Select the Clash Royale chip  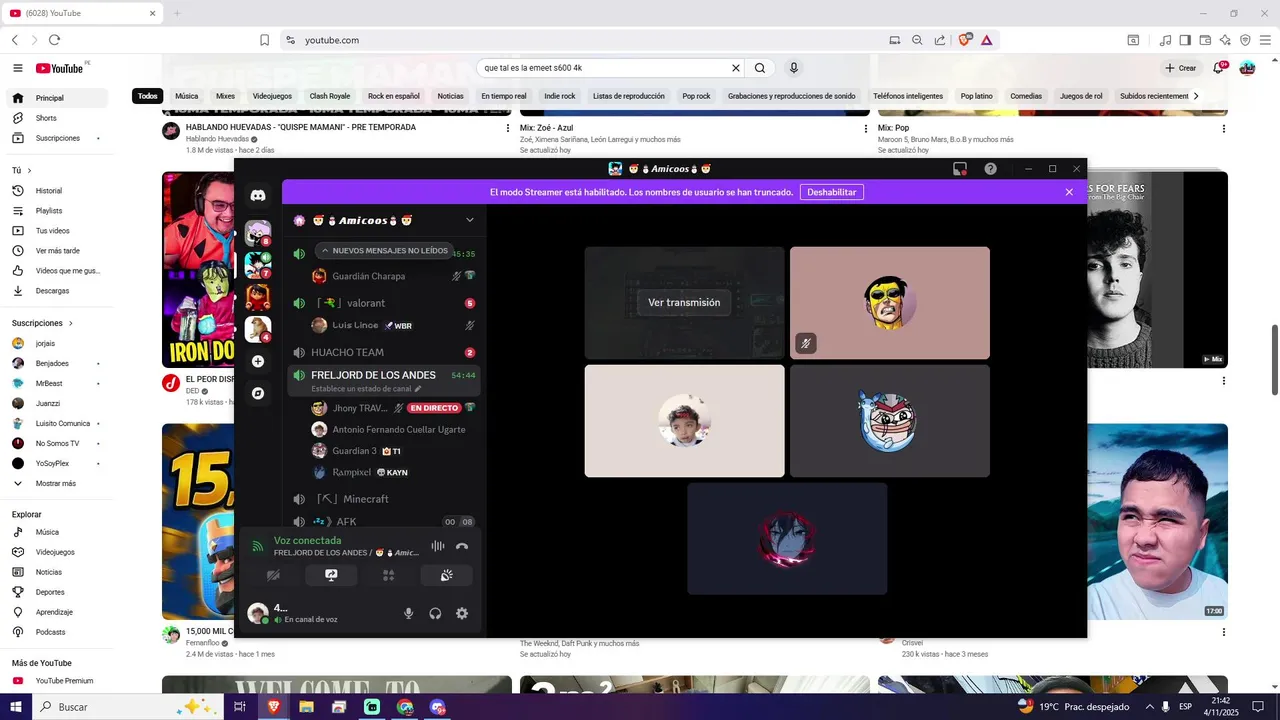coord(330,96)
